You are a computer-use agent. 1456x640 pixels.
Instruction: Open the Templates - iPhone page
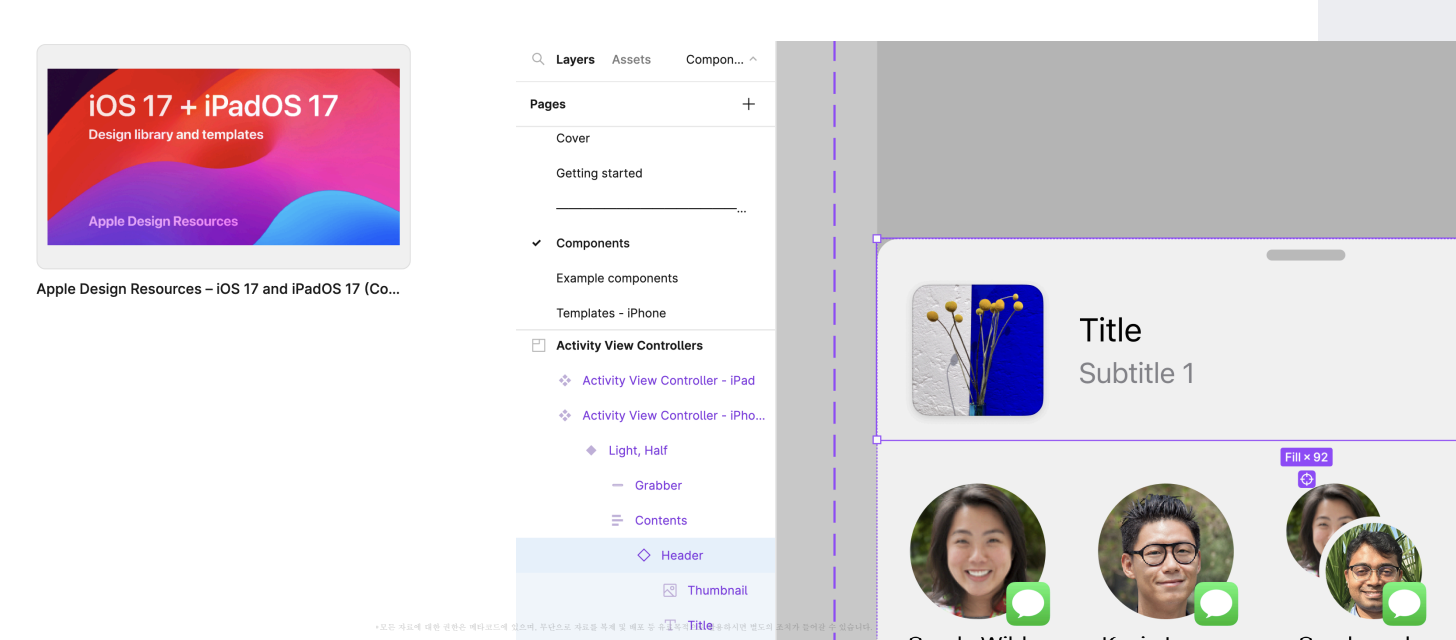click(x=611, y=313)
